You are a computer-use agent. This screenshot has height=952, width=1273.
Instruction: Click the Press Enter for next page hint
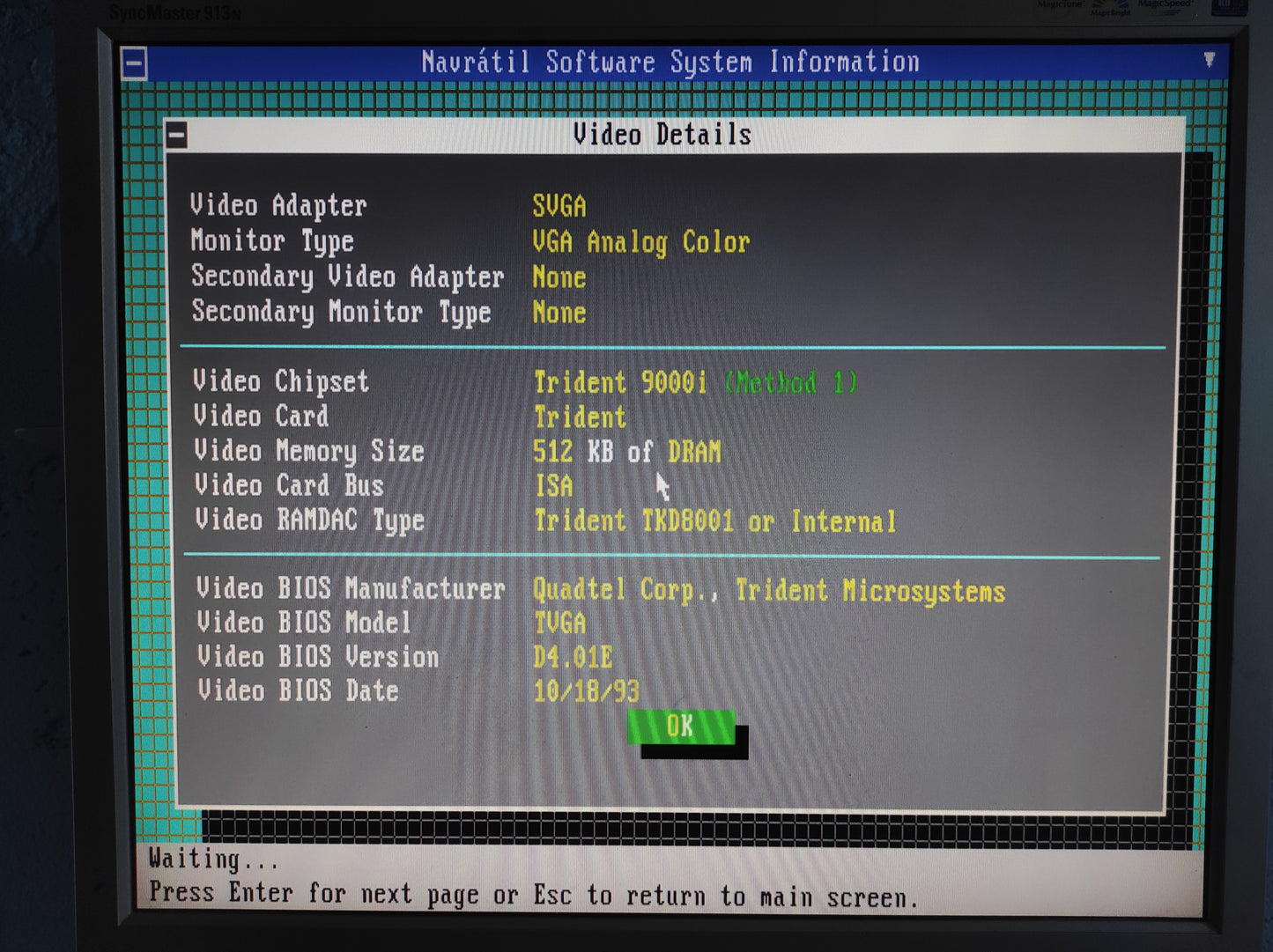[x=533, y=896]
